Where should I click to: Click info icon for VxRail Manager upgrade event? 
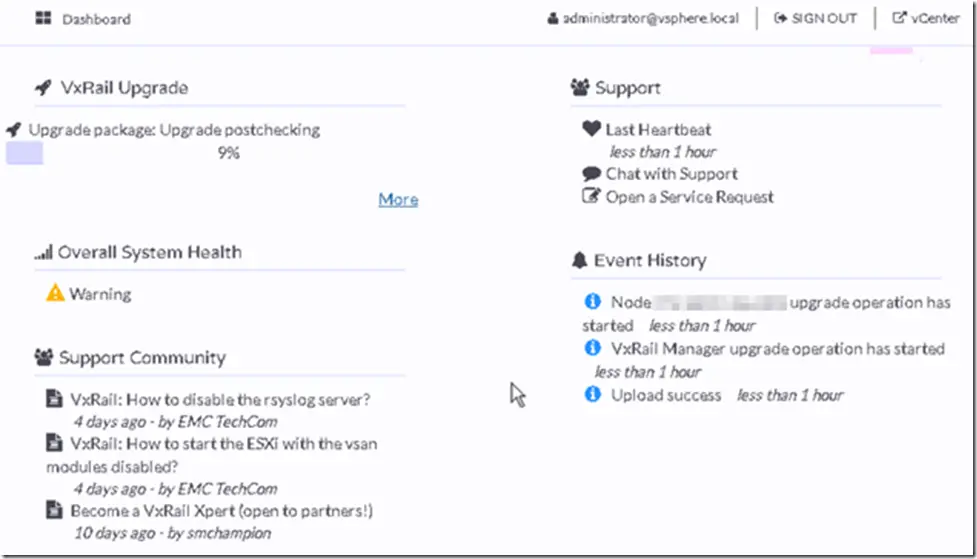(593, 347)
